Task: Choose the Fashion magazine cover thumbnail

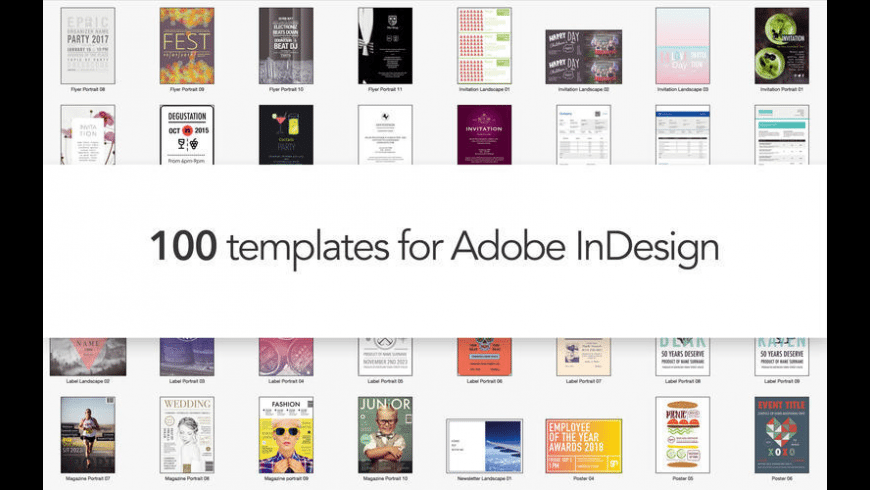Action: tap(286, 435)
